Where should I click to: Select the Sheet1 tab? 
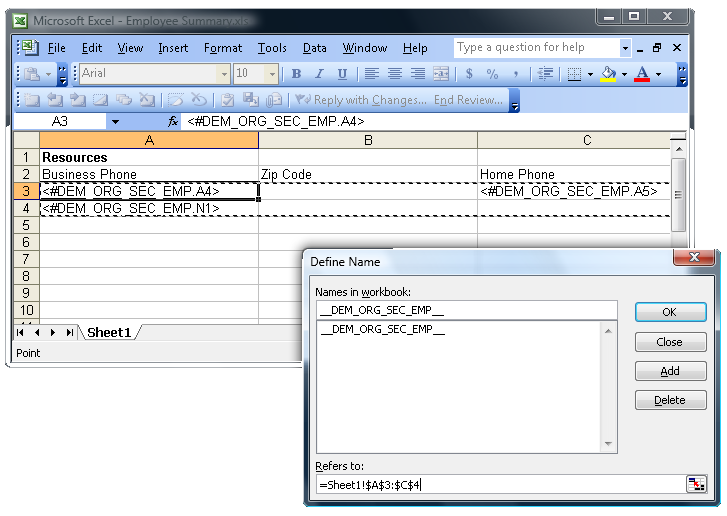(x=108, y=332)
